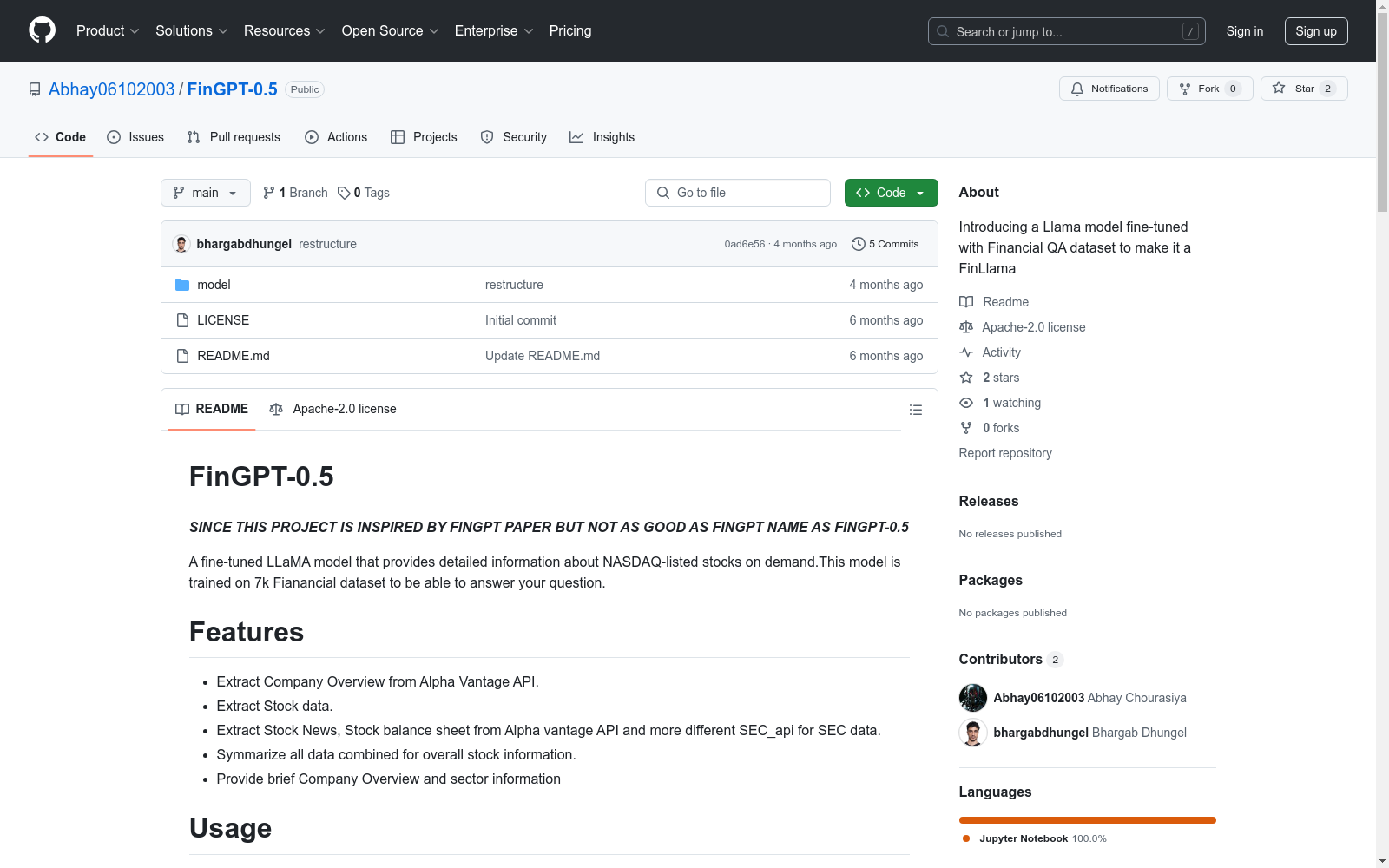Screen dimensions: 1389x868
Task: Open Abhay06102003 contributor avatar
Action: point(973,698)
